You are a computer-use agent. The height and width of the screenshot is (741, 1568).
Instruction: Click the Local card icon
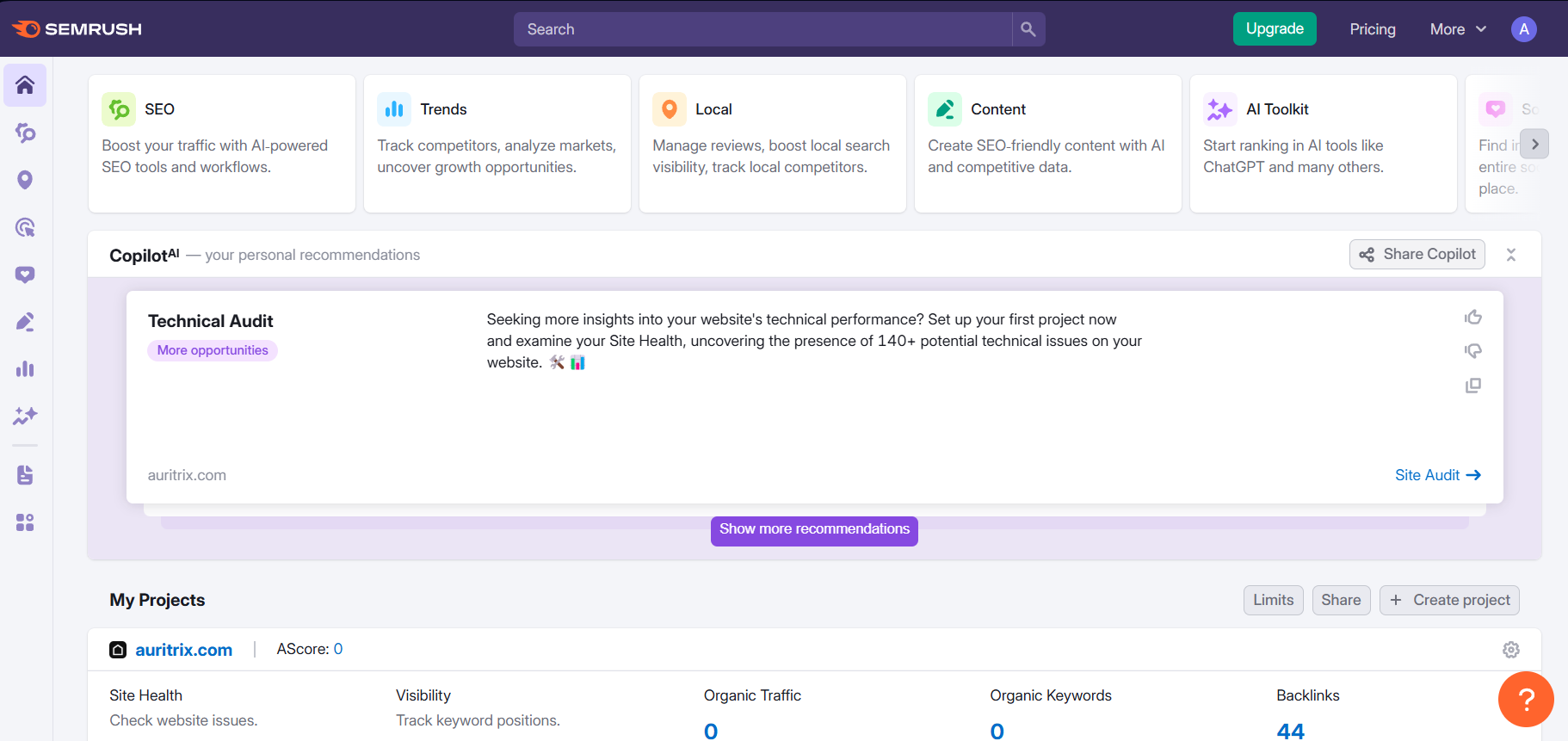(670, 109)
